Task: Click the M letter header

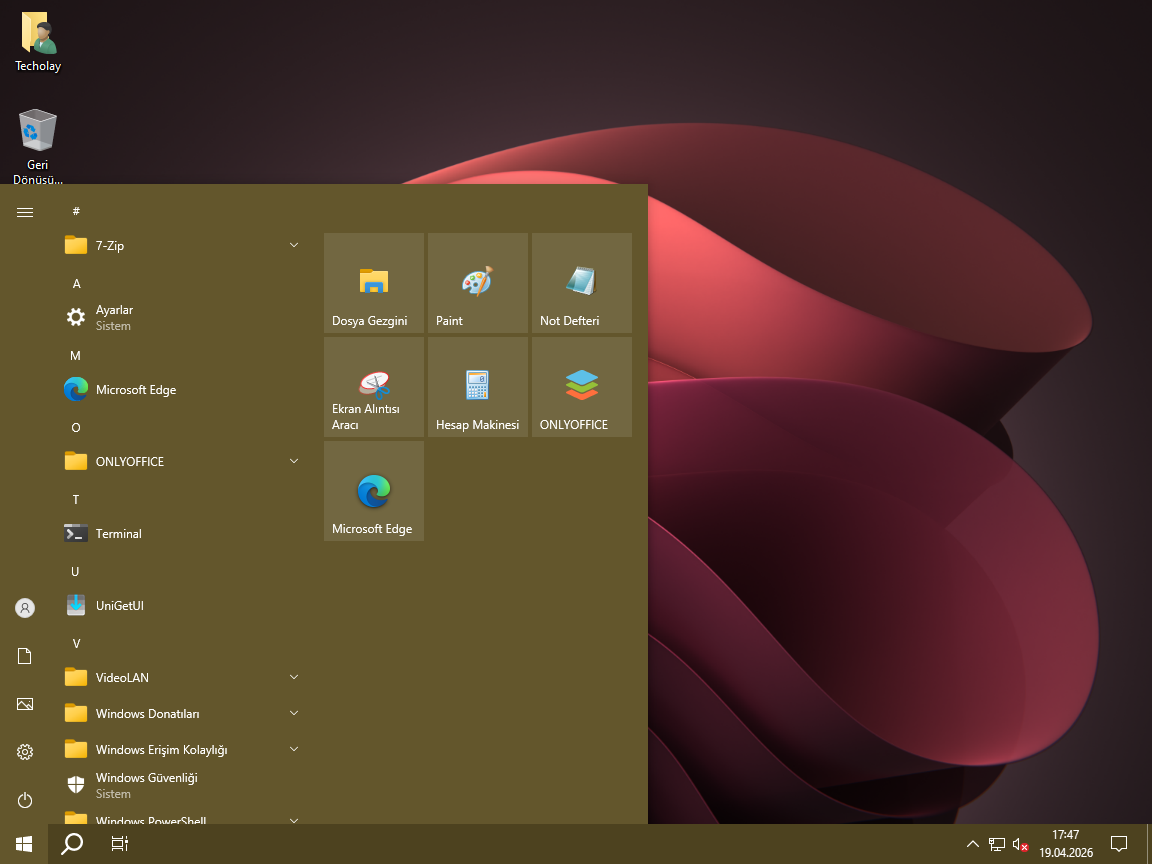Action: tap(76, 356)
